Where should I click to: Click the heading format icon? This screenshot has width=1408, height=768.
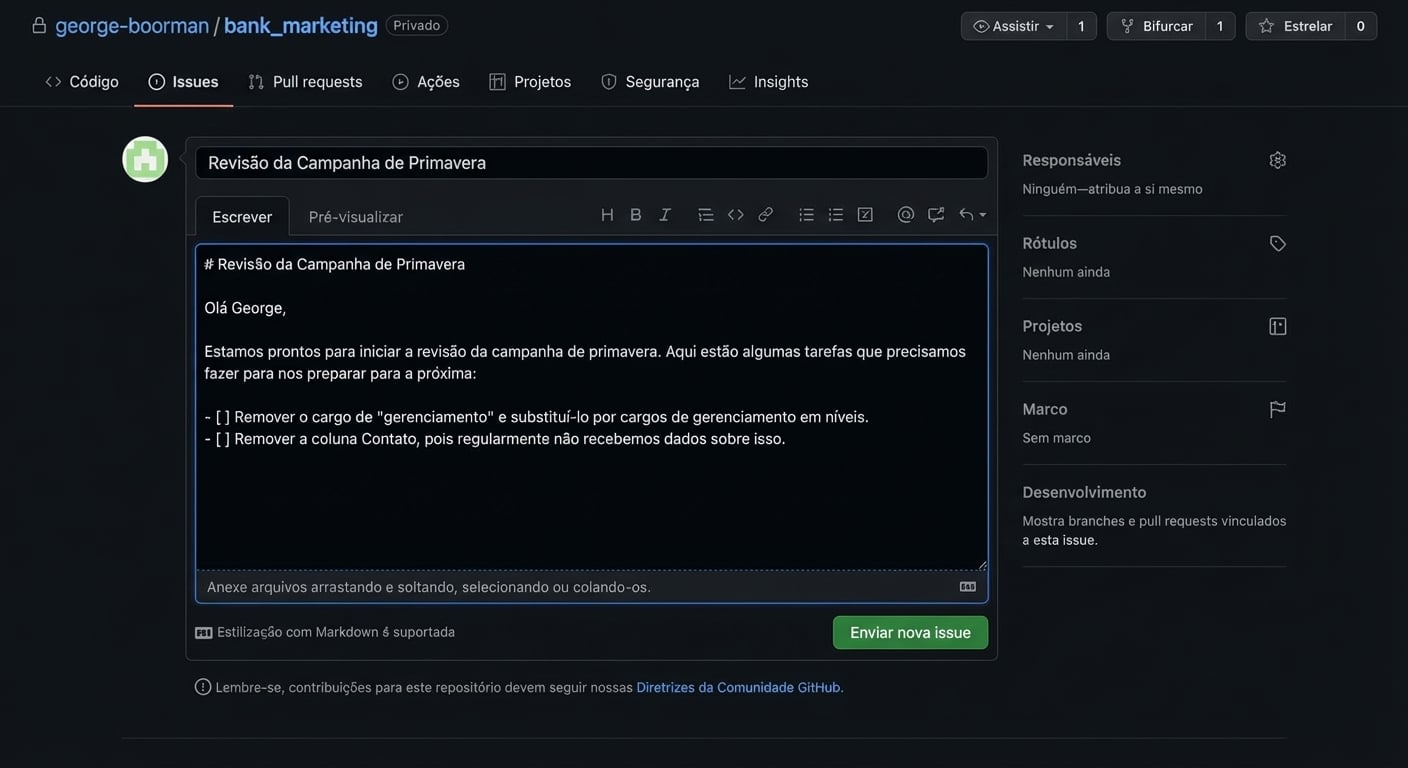coord(607,215)
